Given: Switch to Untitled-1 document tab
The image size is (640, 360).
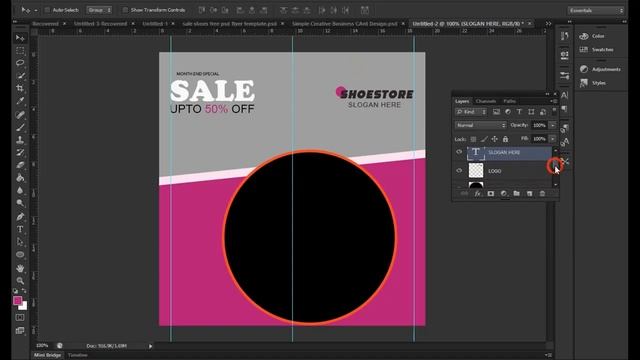Looking at the screenshot, I should point(155,24).
